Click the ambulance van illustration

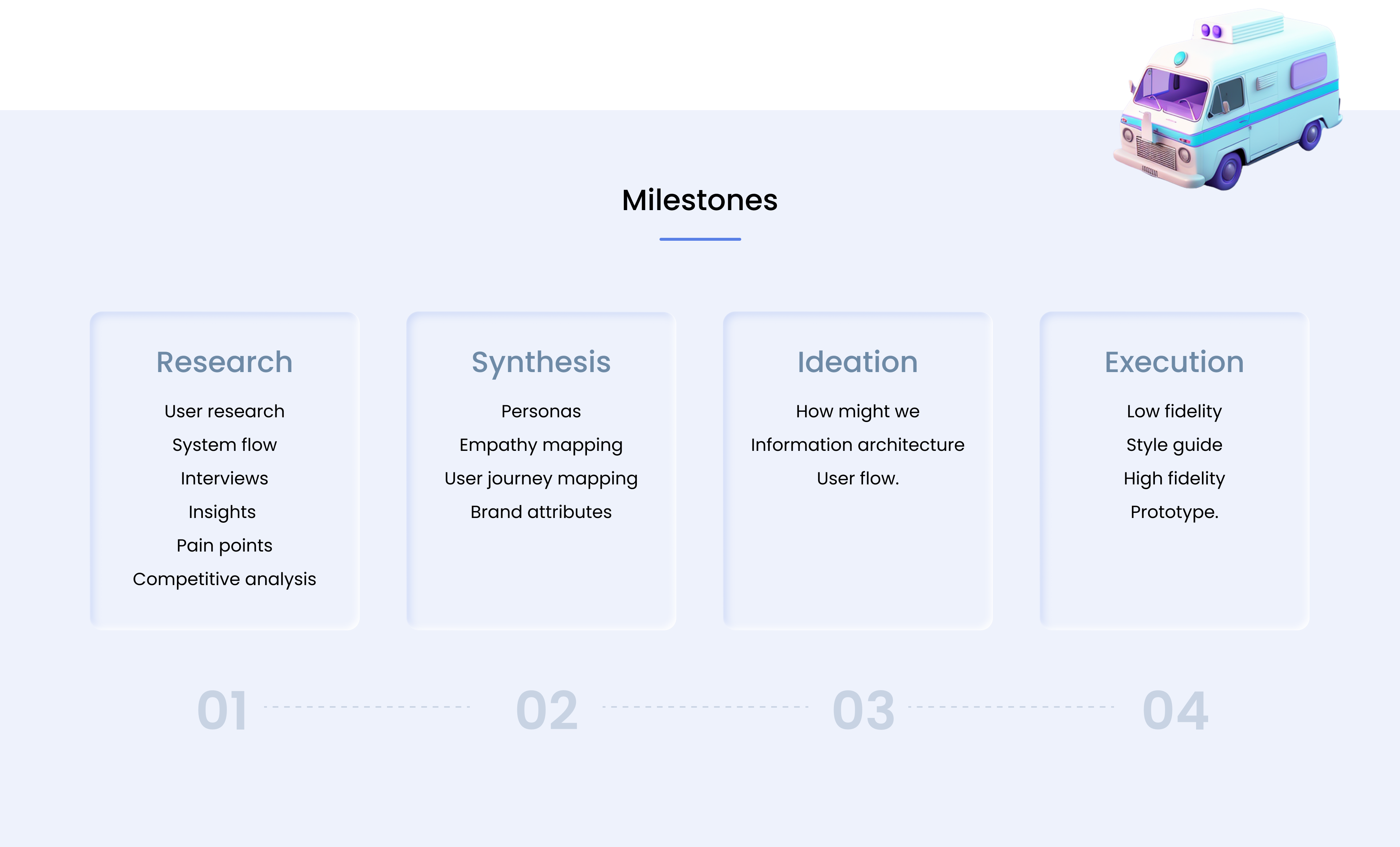(1227, 100)
